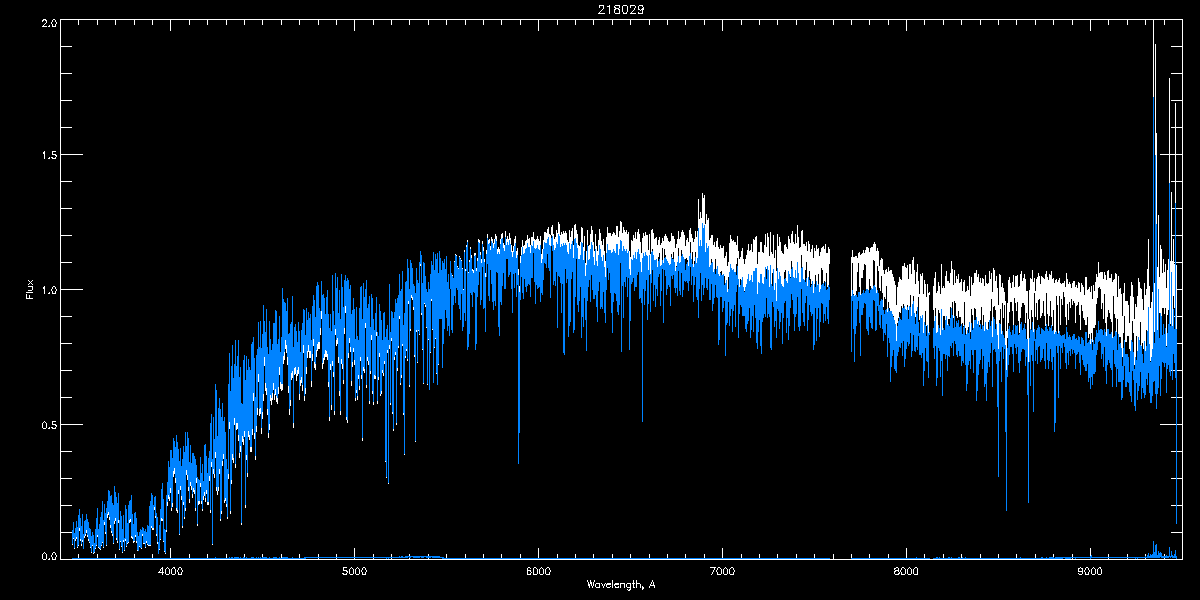Screen dimensions: 1200x600
Task: Click the y-axis tick label 0.5
Action: coord(48,424)
